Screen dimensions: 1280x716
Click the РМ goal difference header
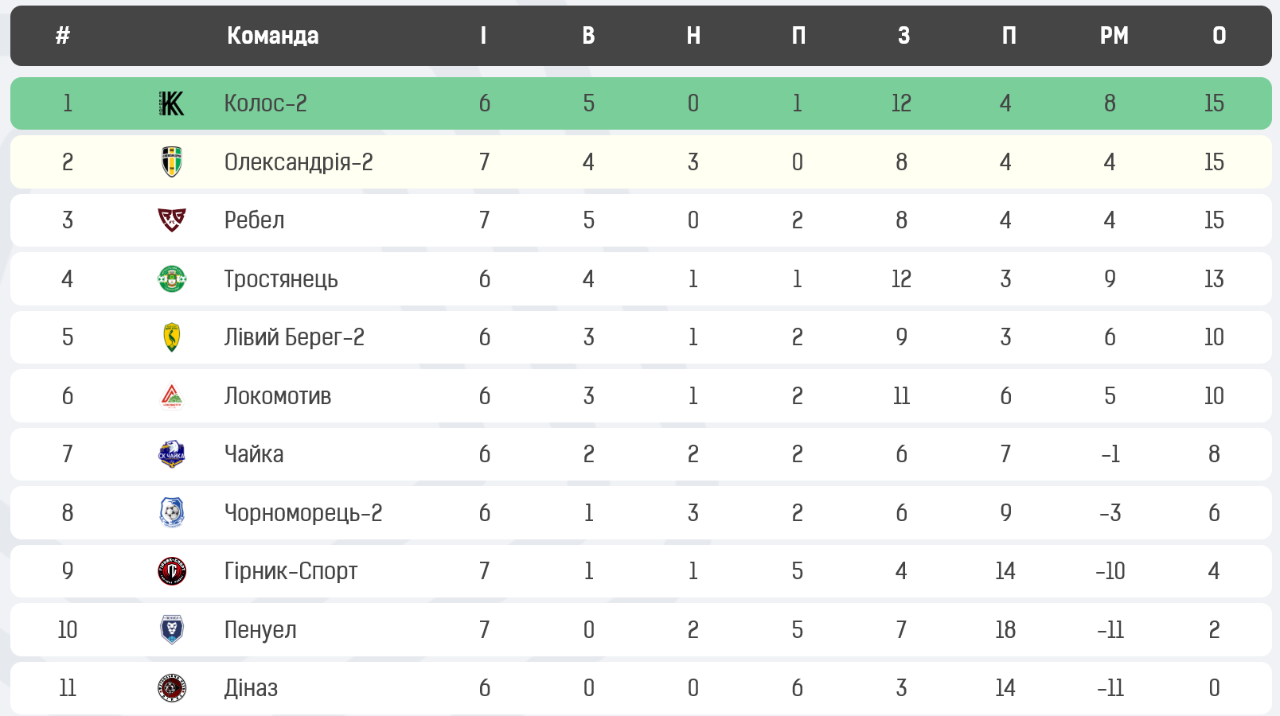coord(1114,36)
